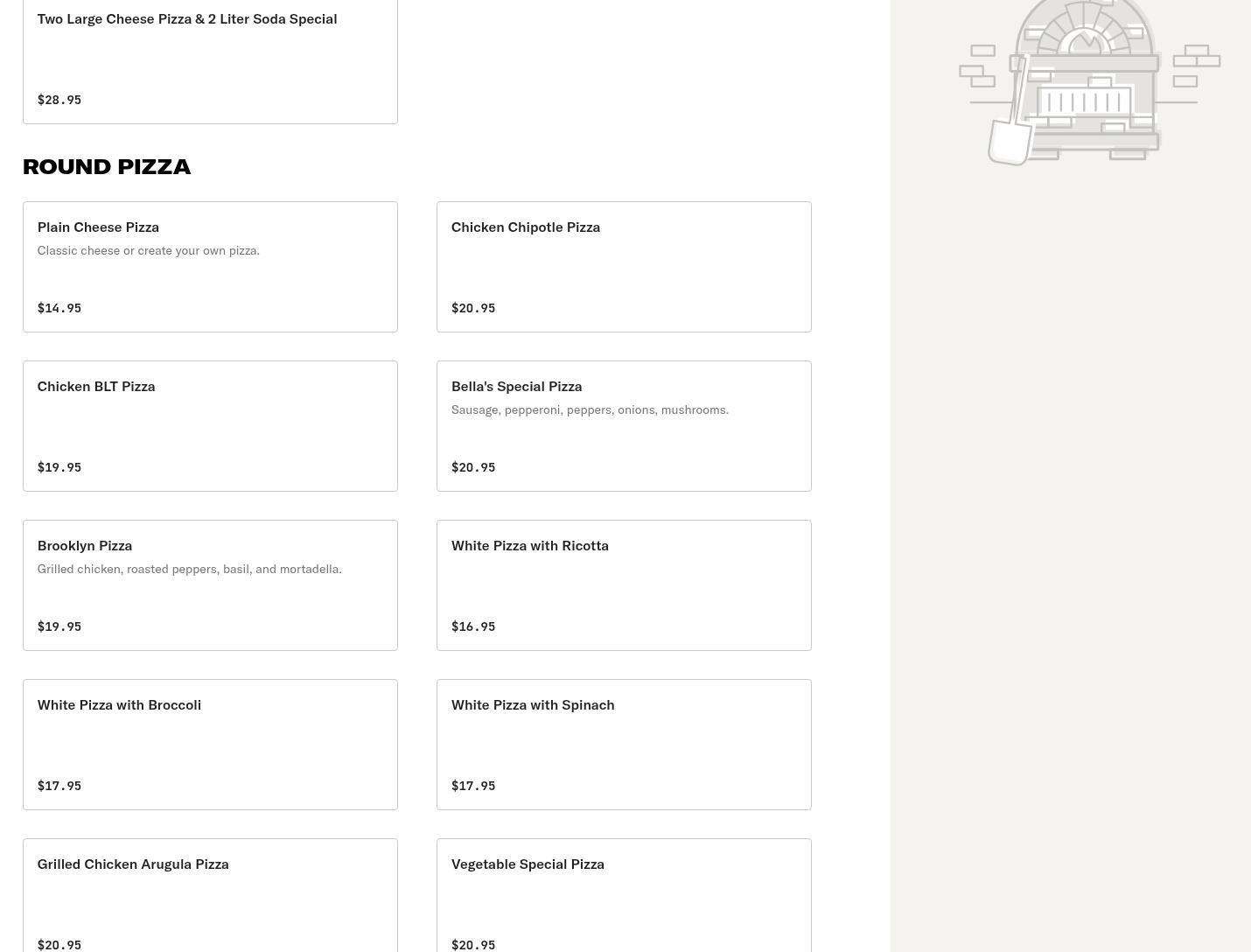Click the $19.95 price of Chicken BLT Pizza
1251x952 pixels.
pyautogui.click(x=59, y=467)
